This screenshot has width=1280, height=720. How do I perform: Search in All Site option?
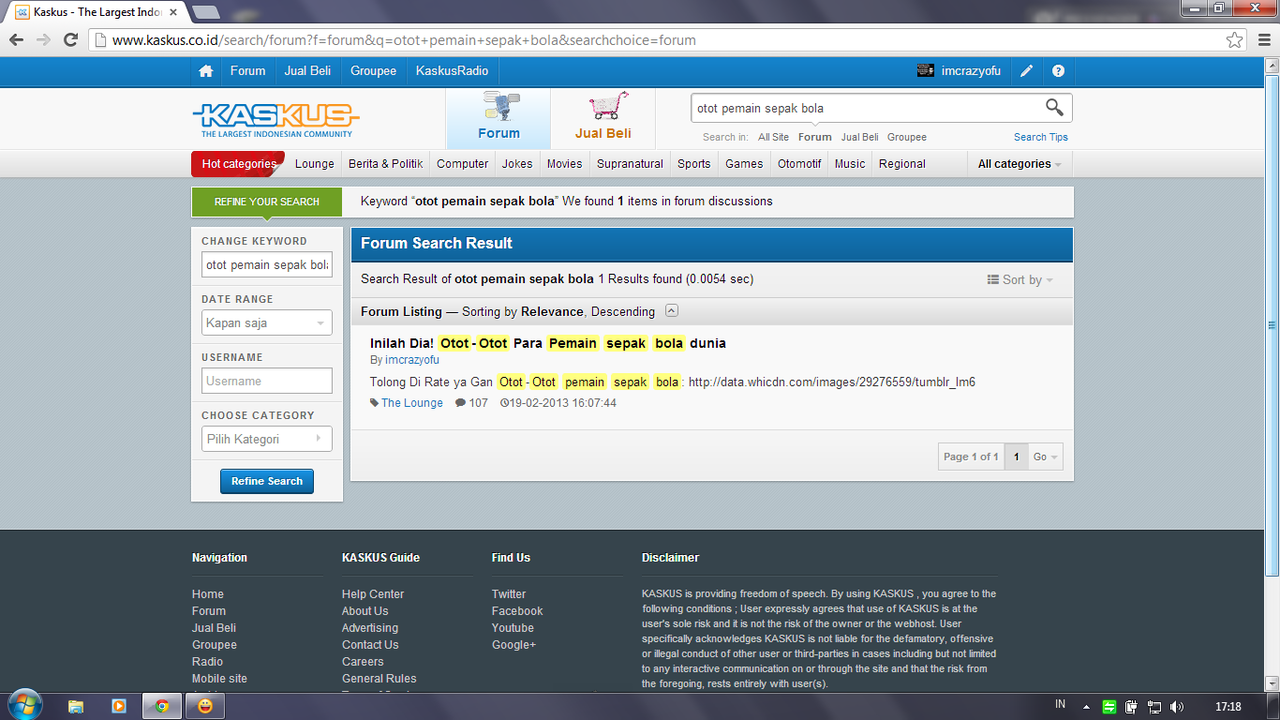773,137
